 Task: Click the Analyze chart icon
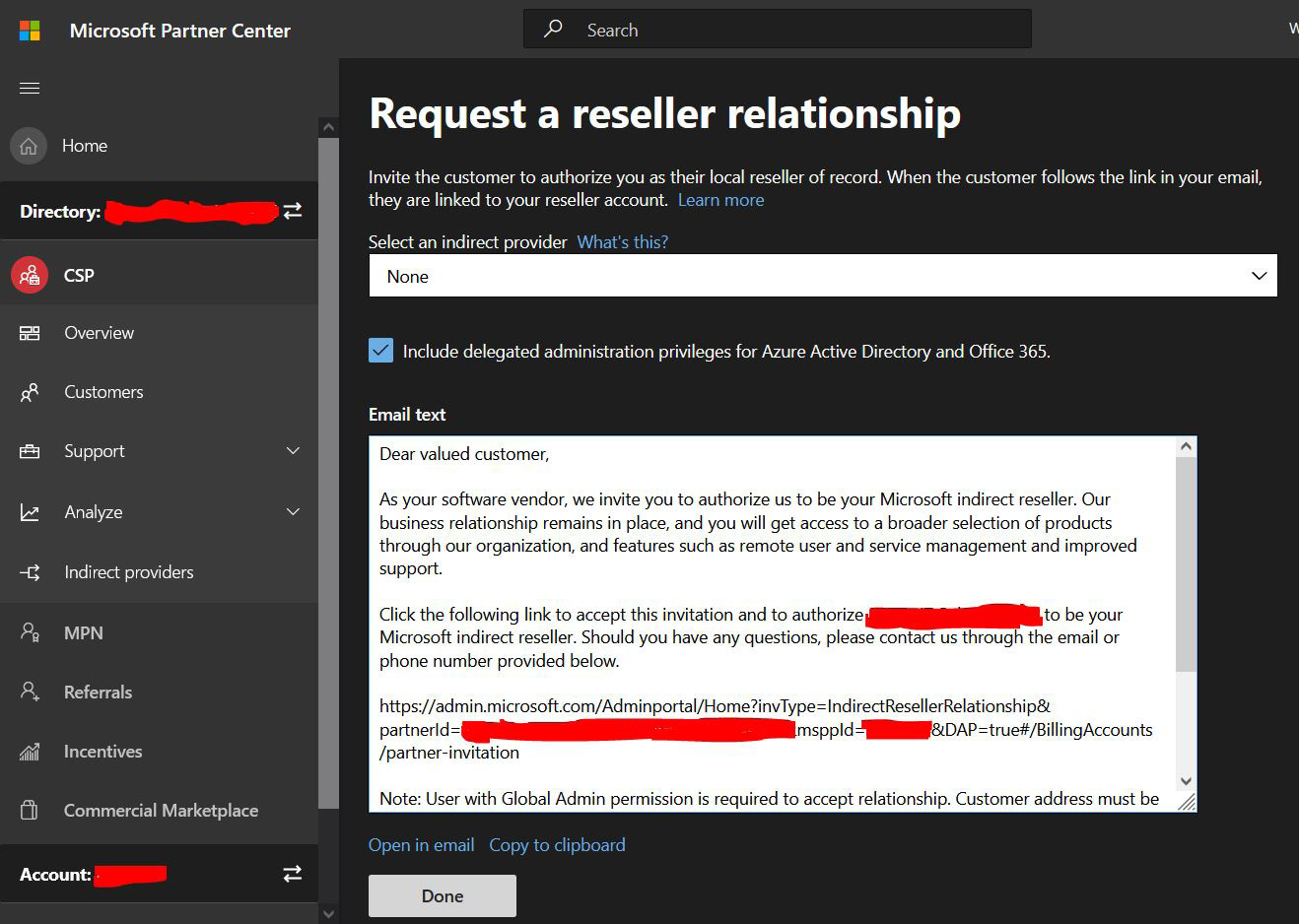[x=30, y=512]
